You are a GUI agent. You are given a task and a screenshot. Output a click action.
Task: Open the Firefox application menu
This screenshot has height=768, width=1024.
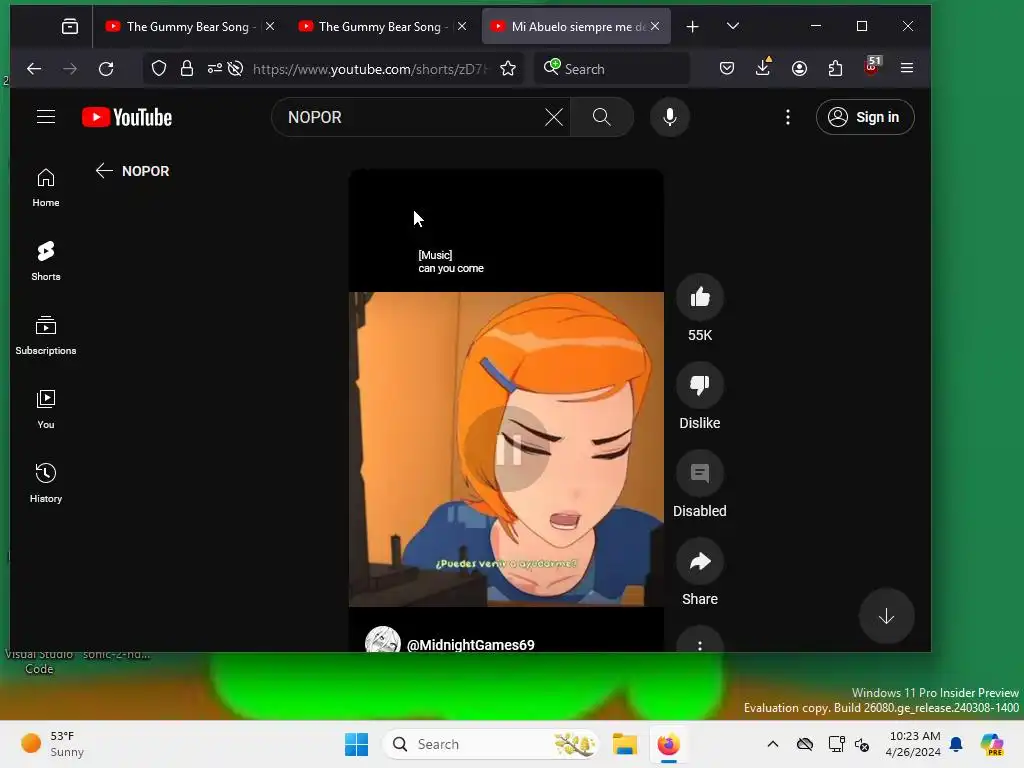pos(907,68)
